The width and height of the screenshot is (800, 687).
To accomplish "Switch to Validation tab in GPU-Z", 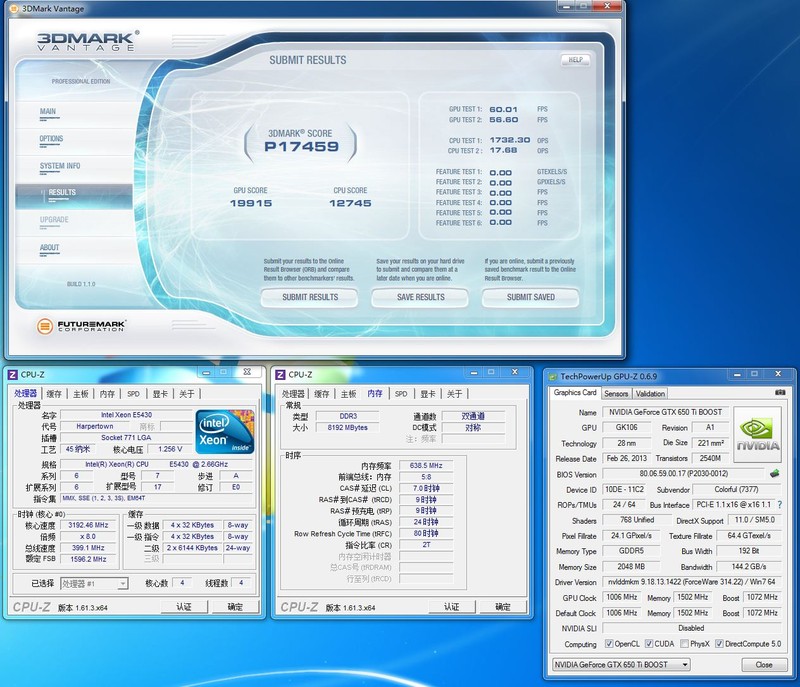I will (650, 394).
